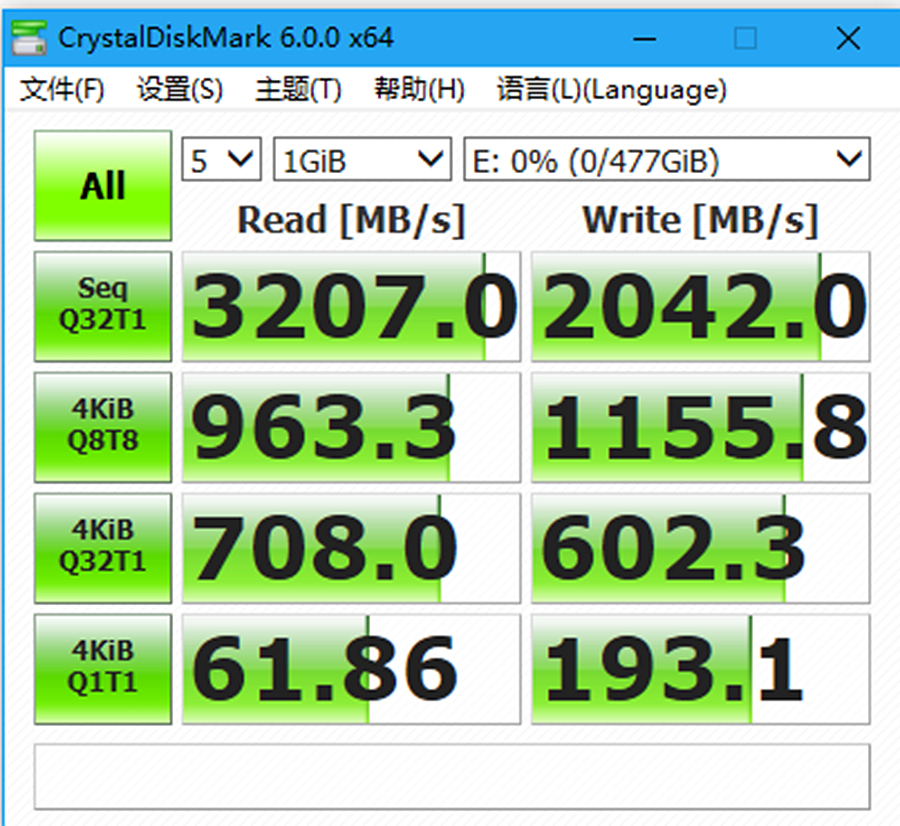Image resolution: width=900 pixels, height=826 pixels.
Task: Open the test count dropdown showing 5
Action: (220, 159)
